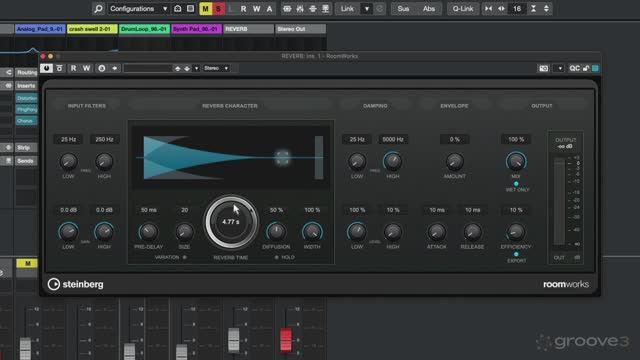Toggle the RoomWorks plugin power button

pyautogui.click(x=46, y=68)
